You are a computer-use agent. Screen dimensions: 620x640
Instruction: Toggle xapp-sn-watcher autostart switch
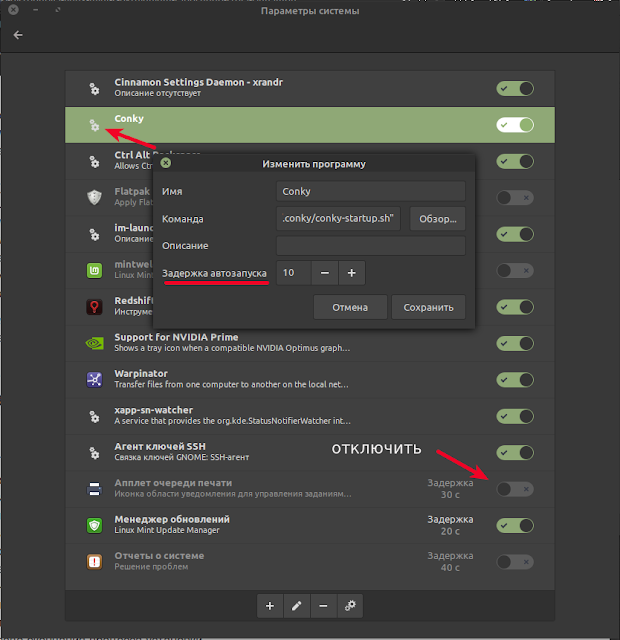click(x=515, y=416)
